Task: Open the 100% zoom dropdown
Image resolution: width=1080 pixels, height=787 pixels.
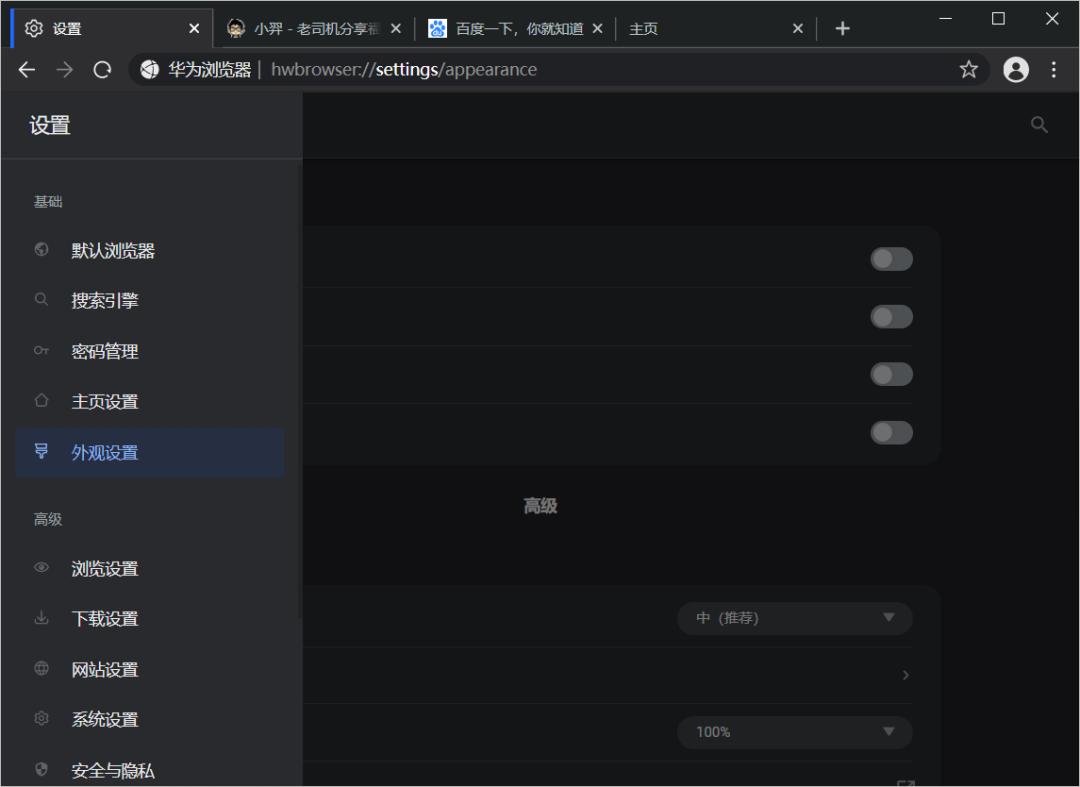Action: [794, 732]
